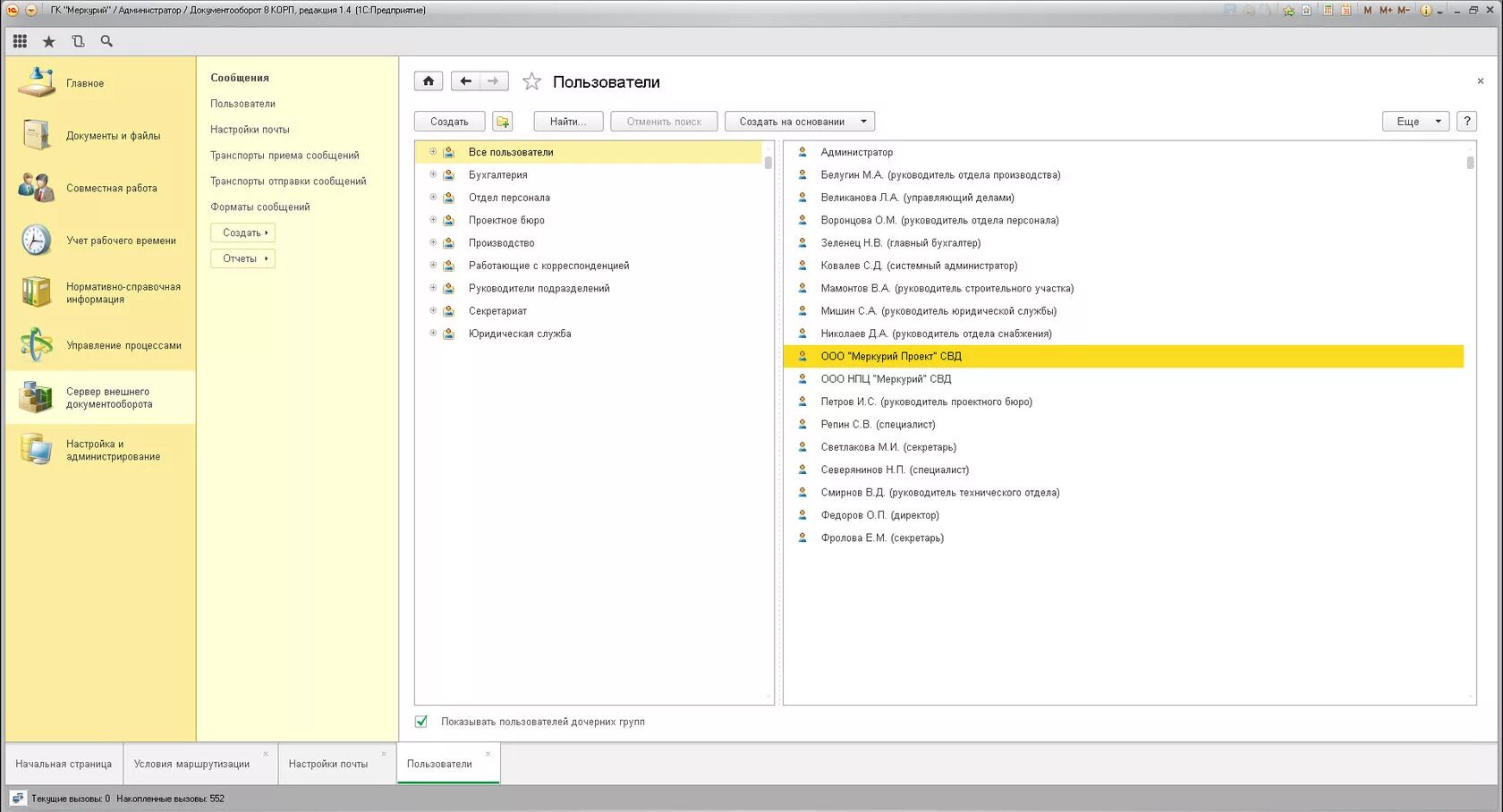Click the Создать button above user groups
Viewport: 1503px width, 812px height.
pos(449,122)
